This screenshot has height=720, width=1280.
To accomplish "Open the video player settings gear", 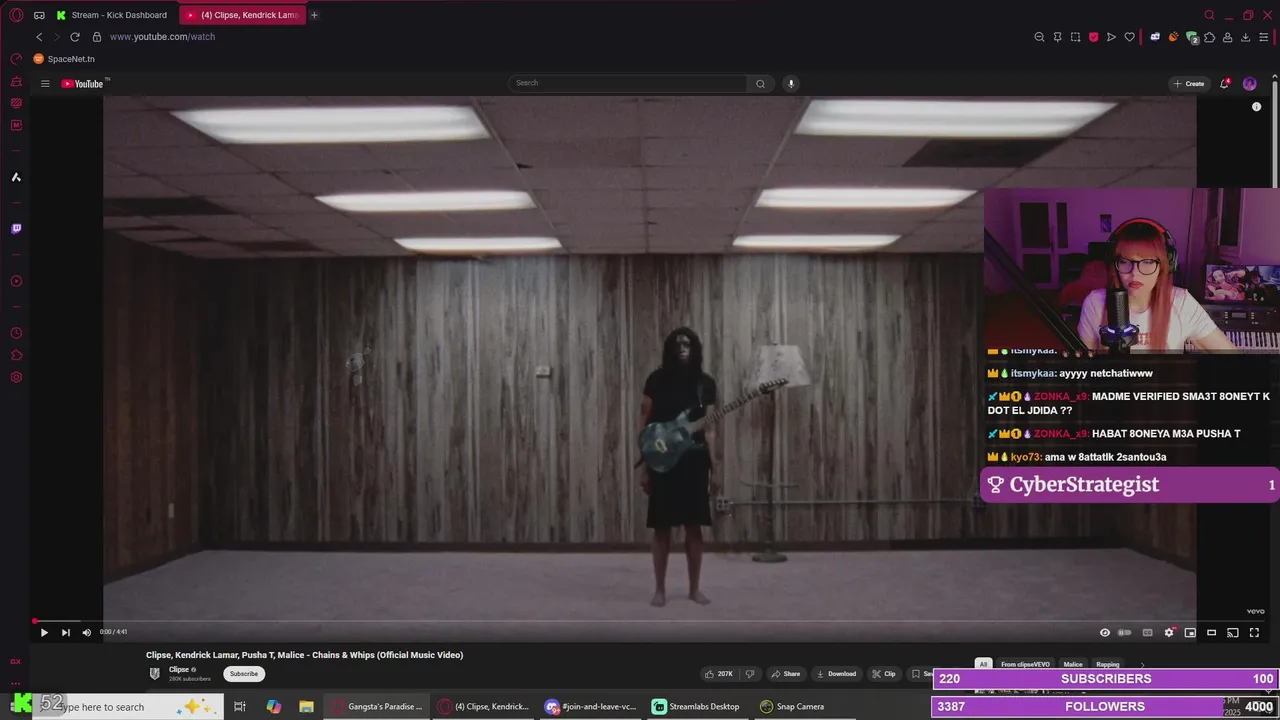I will (1169, 632).
